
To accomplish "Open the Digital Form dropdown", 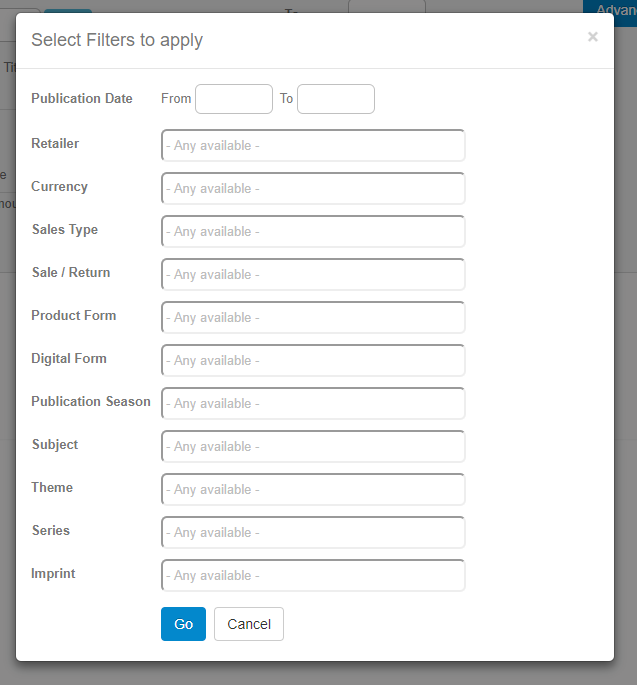I will [313, 360].
